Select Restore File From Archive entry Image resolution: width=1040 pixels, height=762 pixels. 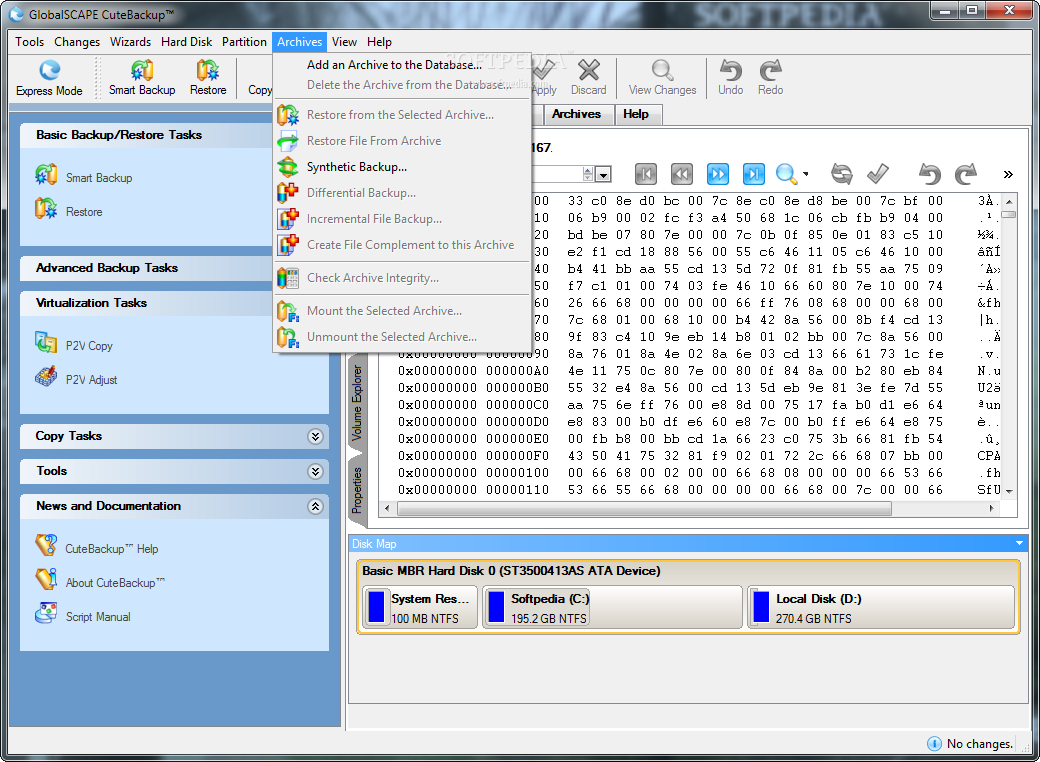tap(402, 141)
